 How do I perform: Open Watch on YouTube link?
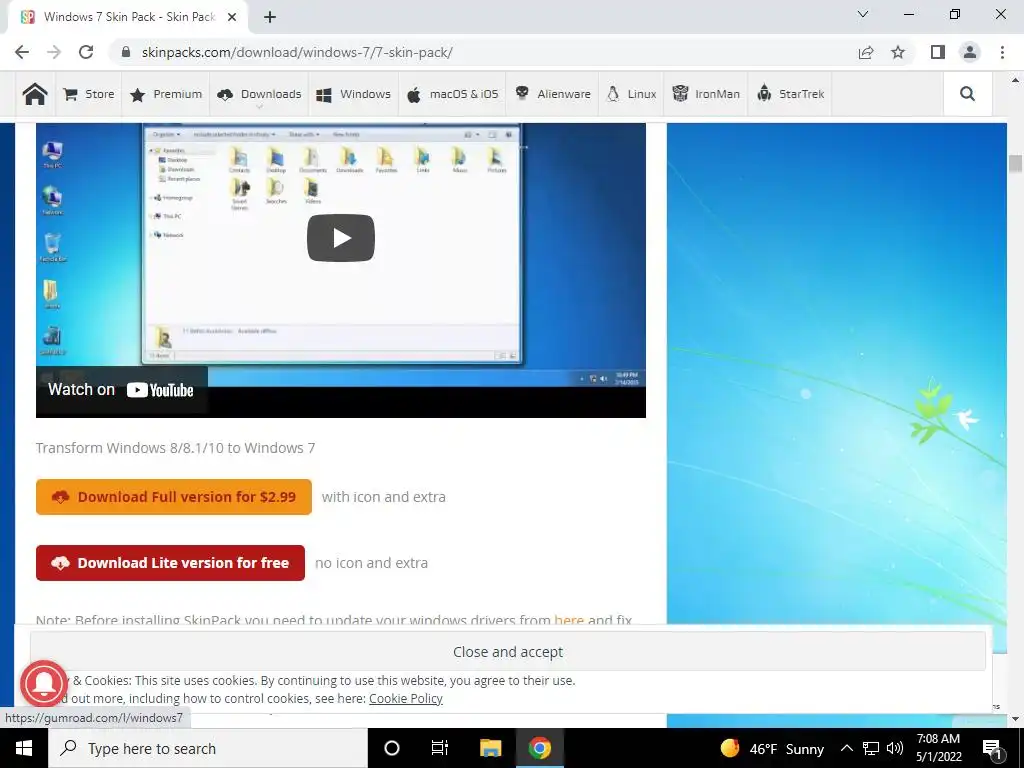click(121, 390)
